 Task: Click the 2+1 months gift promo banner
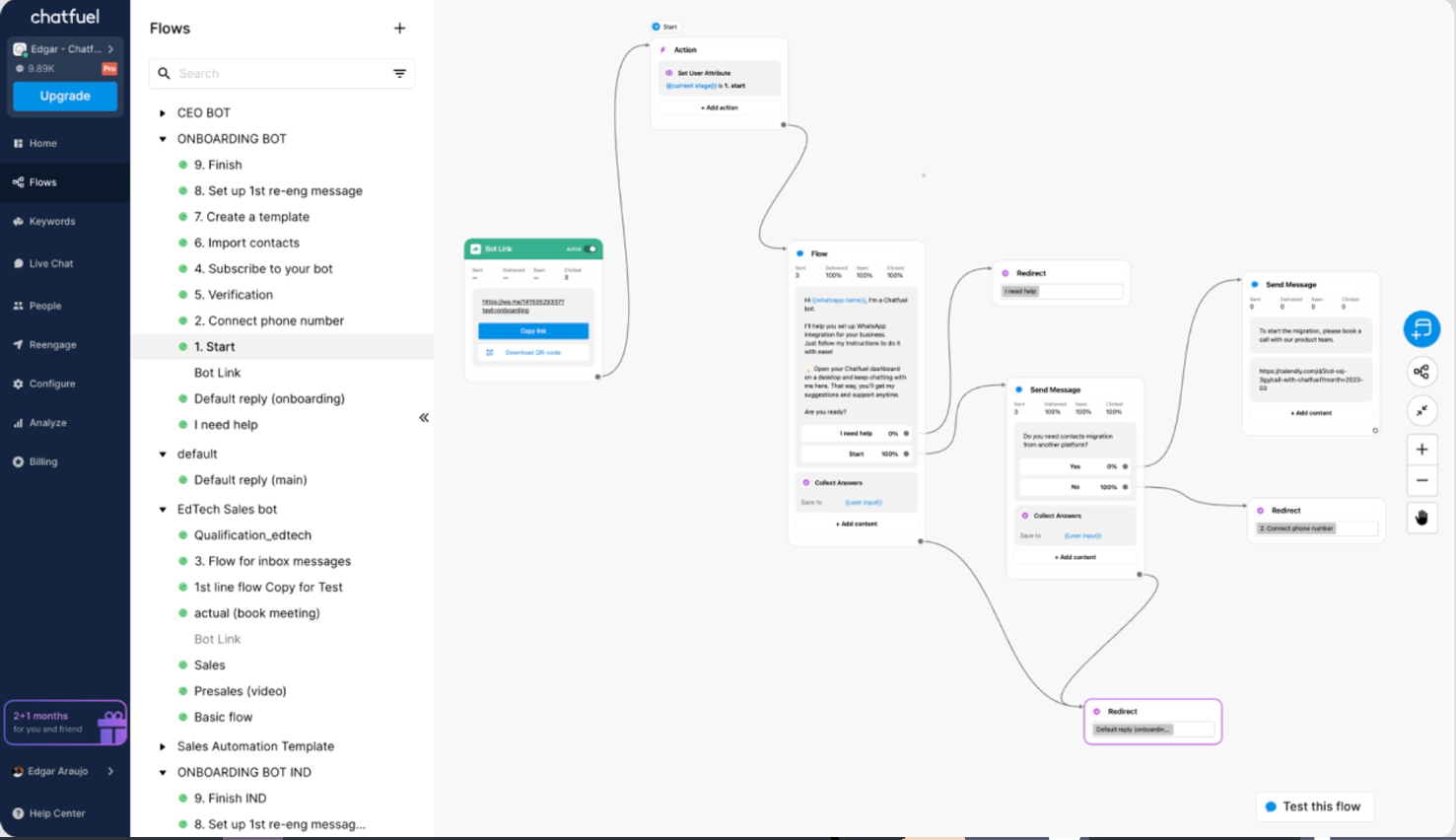pyautogui.click(x=65, y=723)
